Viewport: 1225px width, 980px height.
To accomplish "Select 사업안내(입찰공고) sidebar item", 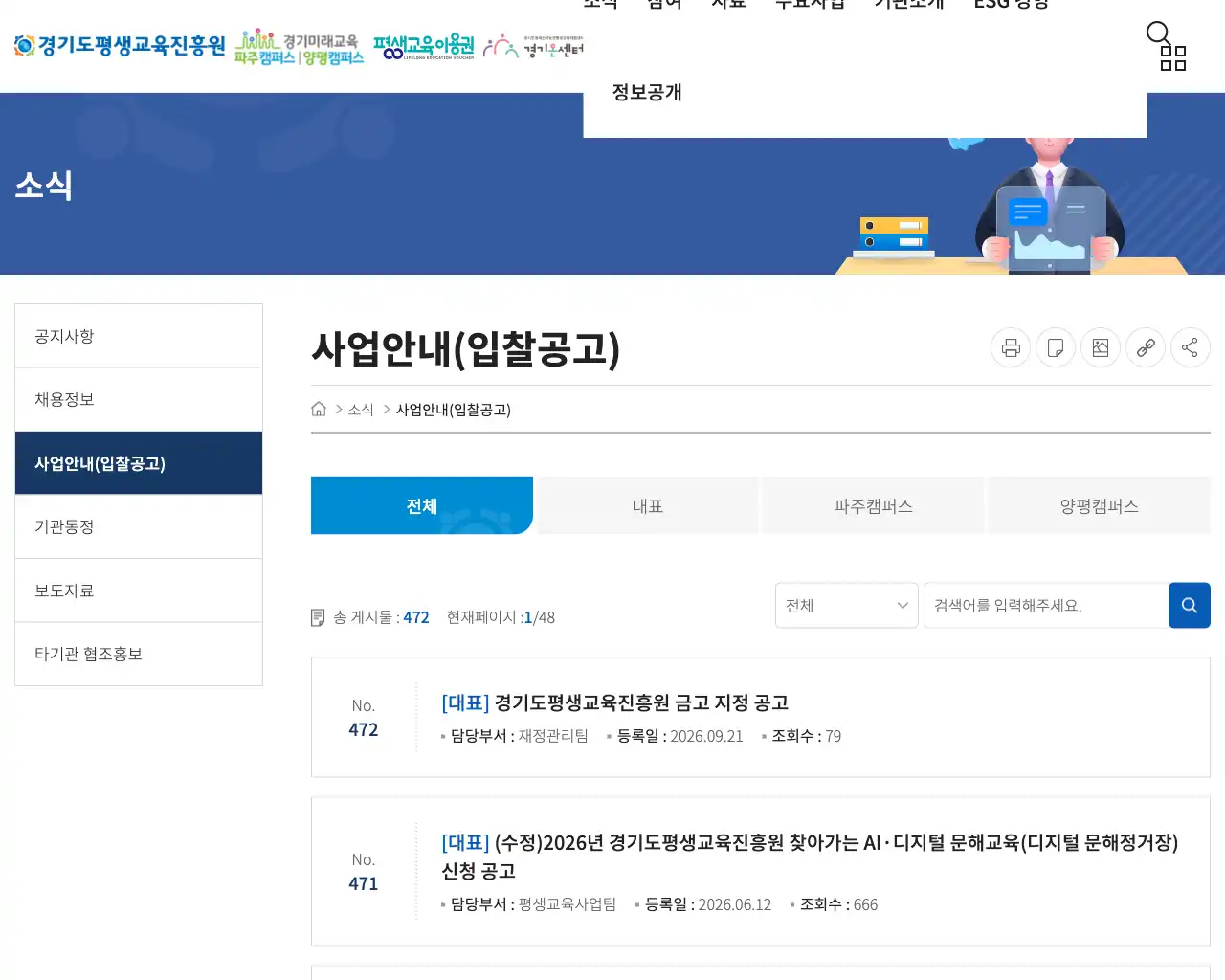I will (x=139, y=463).
